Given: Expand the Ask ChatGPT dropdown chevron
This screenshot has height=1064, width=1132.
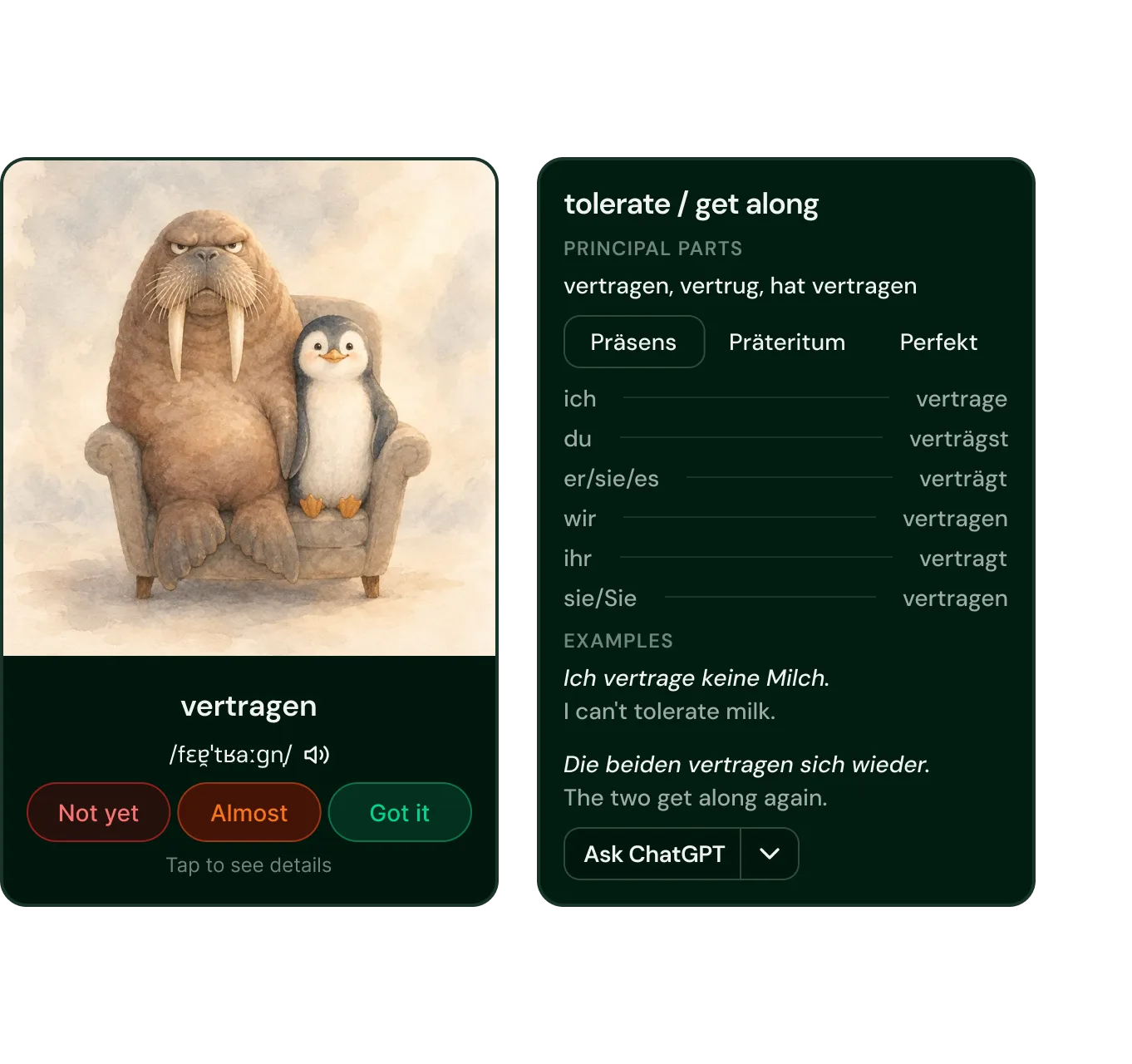Looking at the screenshot, I should tap(770, 854).
